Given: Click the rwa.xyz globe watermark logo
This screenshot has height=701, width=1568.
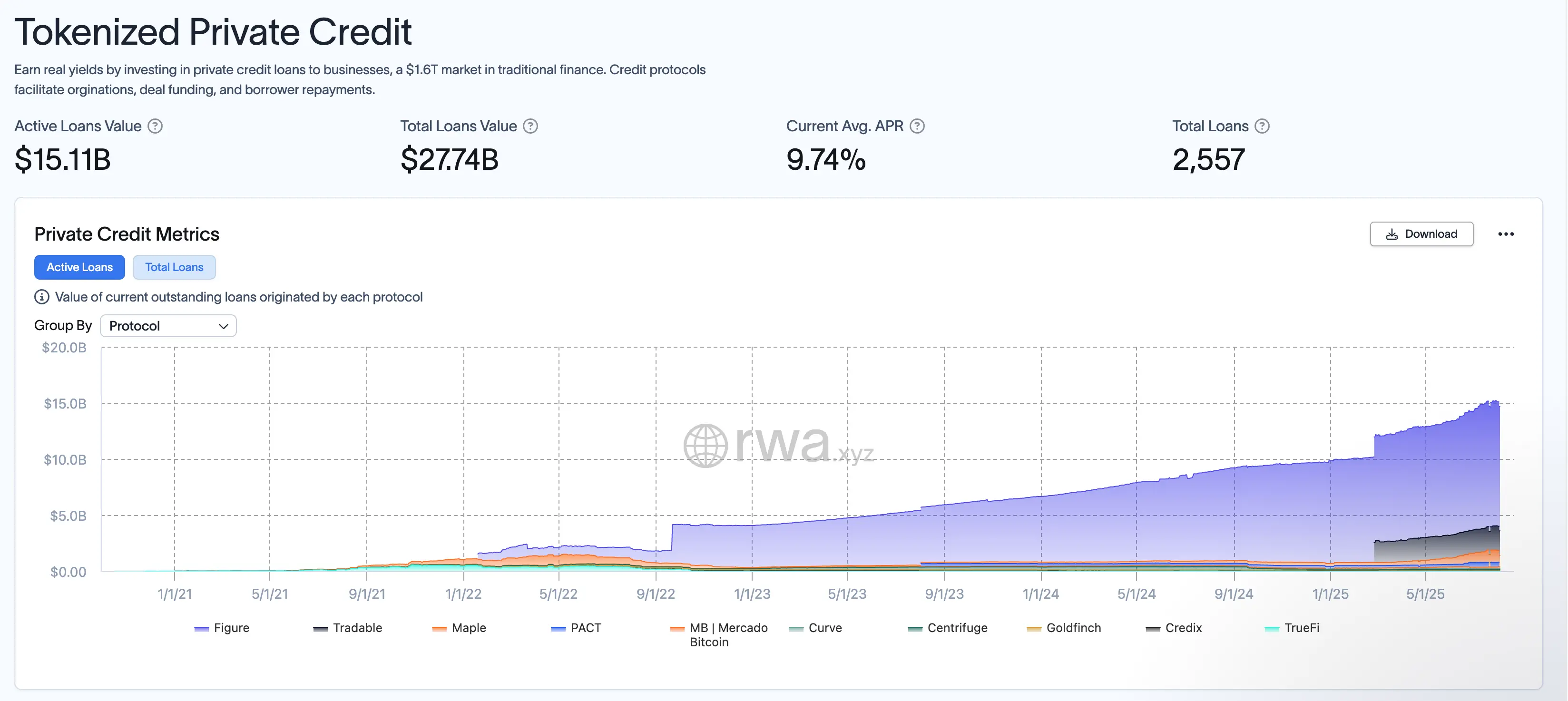Looking at the screenshot, I should point(705,446).
